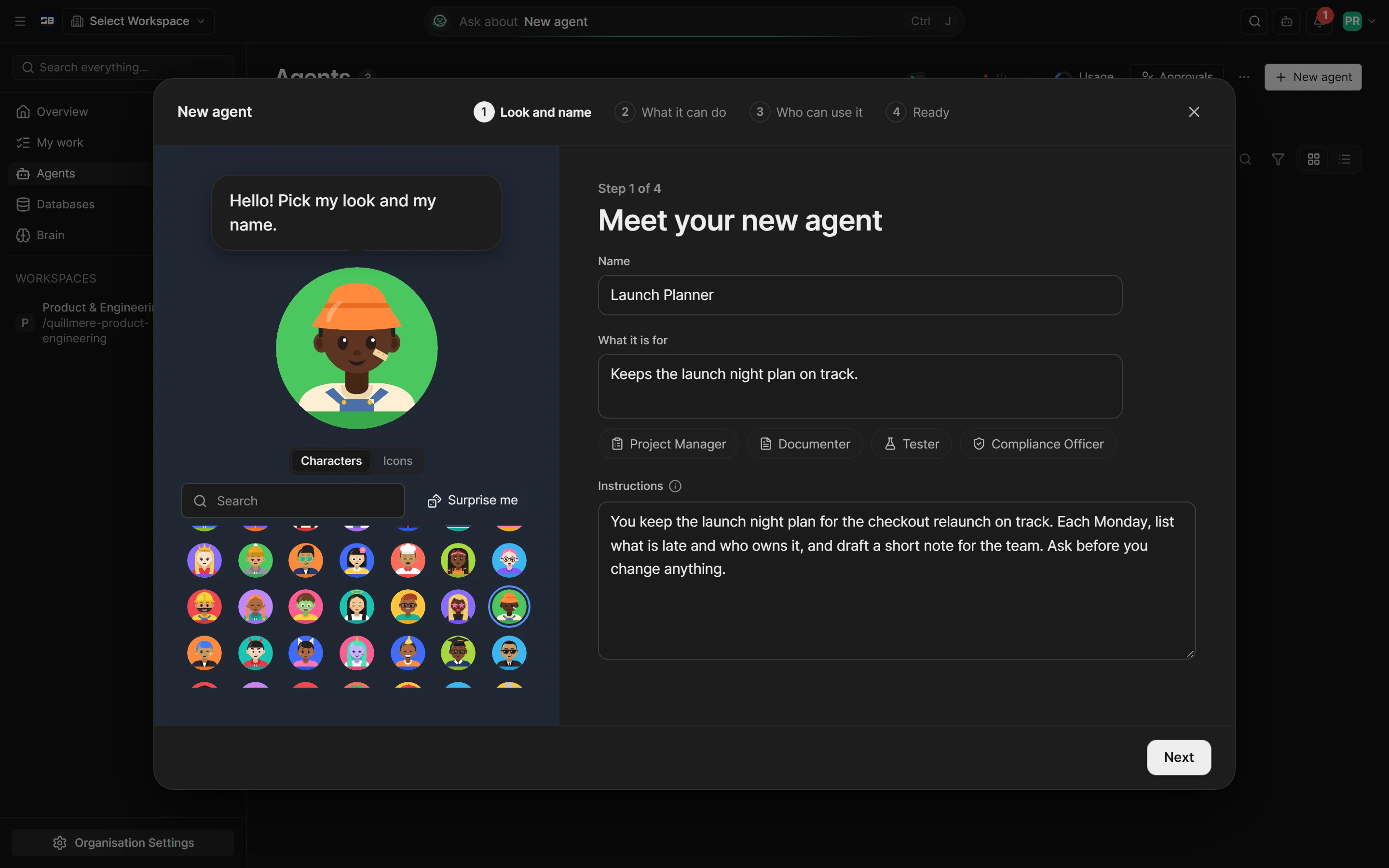This screenshot has width=1389, height=868.
Task: Select the angel halo avatar
Action: coord(357,607)
